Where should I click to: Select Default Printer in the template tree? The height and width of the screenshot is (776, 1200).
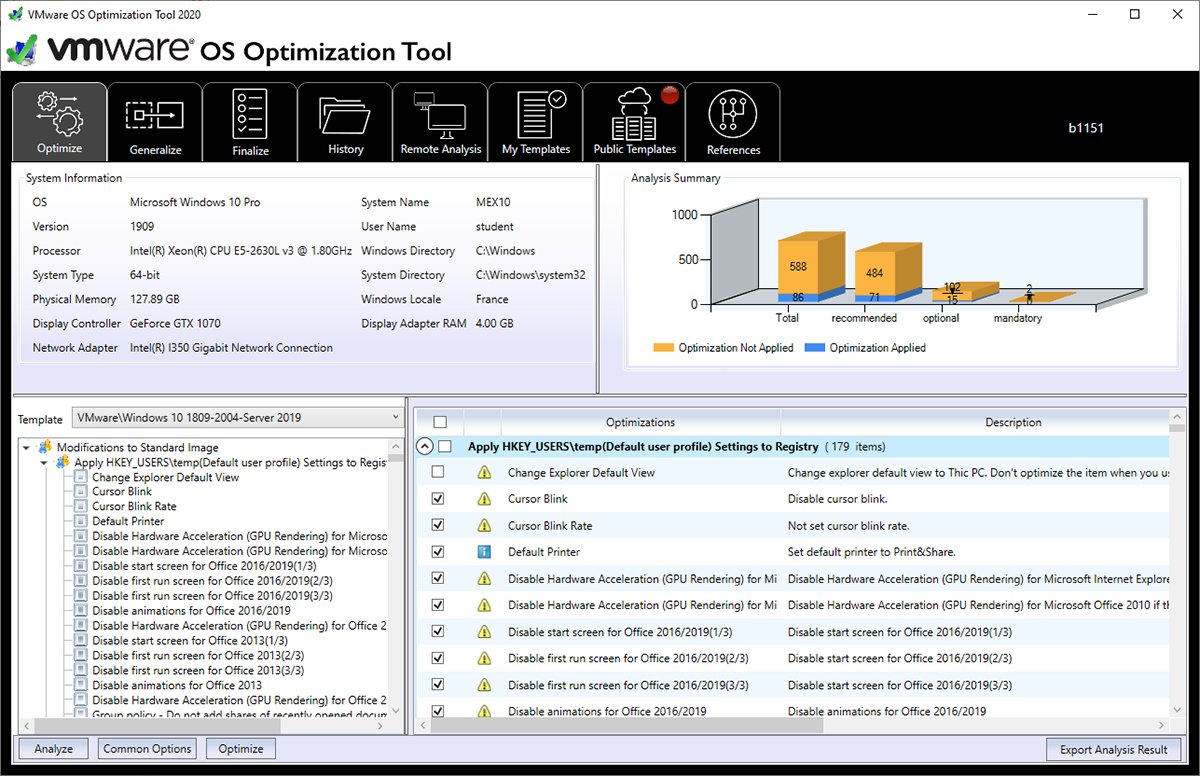click(128, 521)
